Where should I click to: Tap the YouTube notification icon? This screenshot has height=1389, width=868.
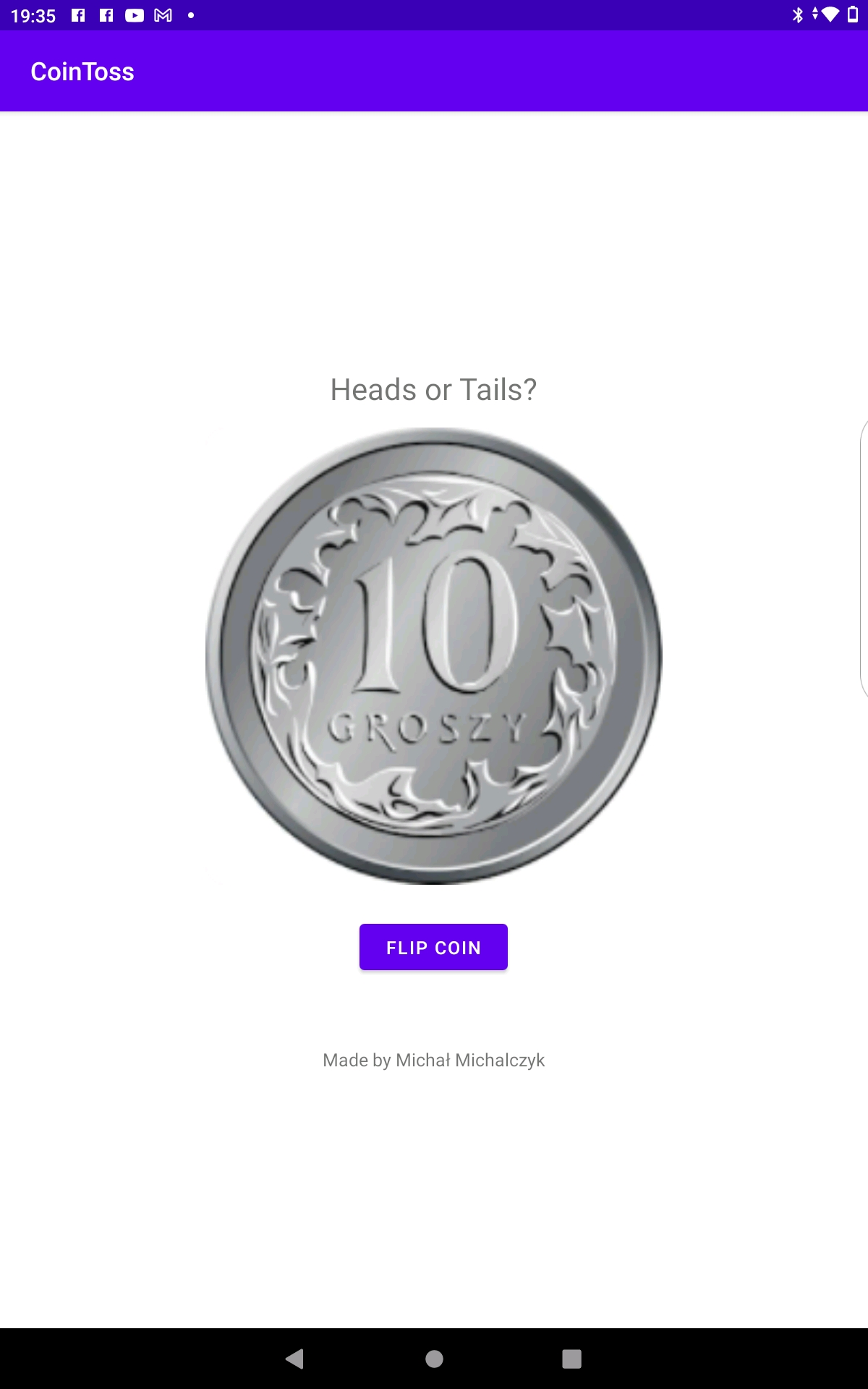click(135, 15)
